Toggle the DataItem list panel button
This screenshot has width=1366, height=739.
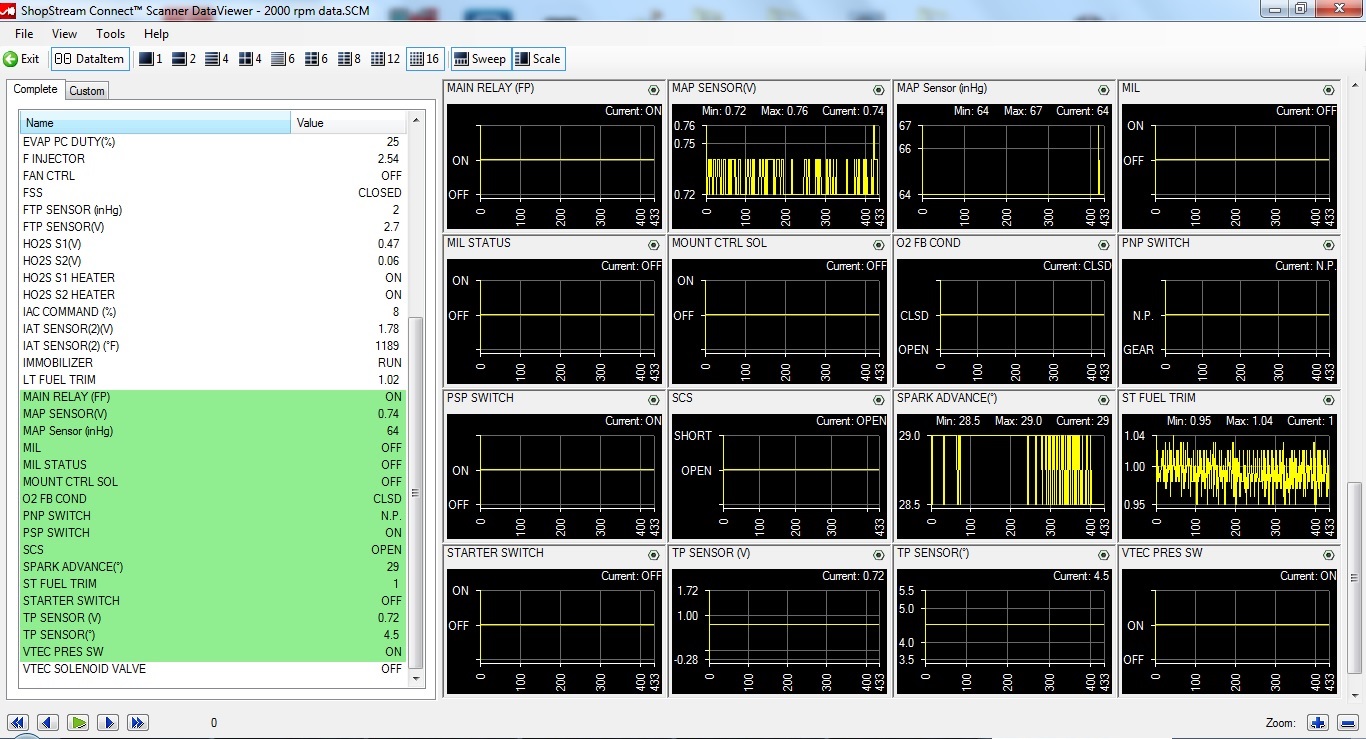coord(90,59)
